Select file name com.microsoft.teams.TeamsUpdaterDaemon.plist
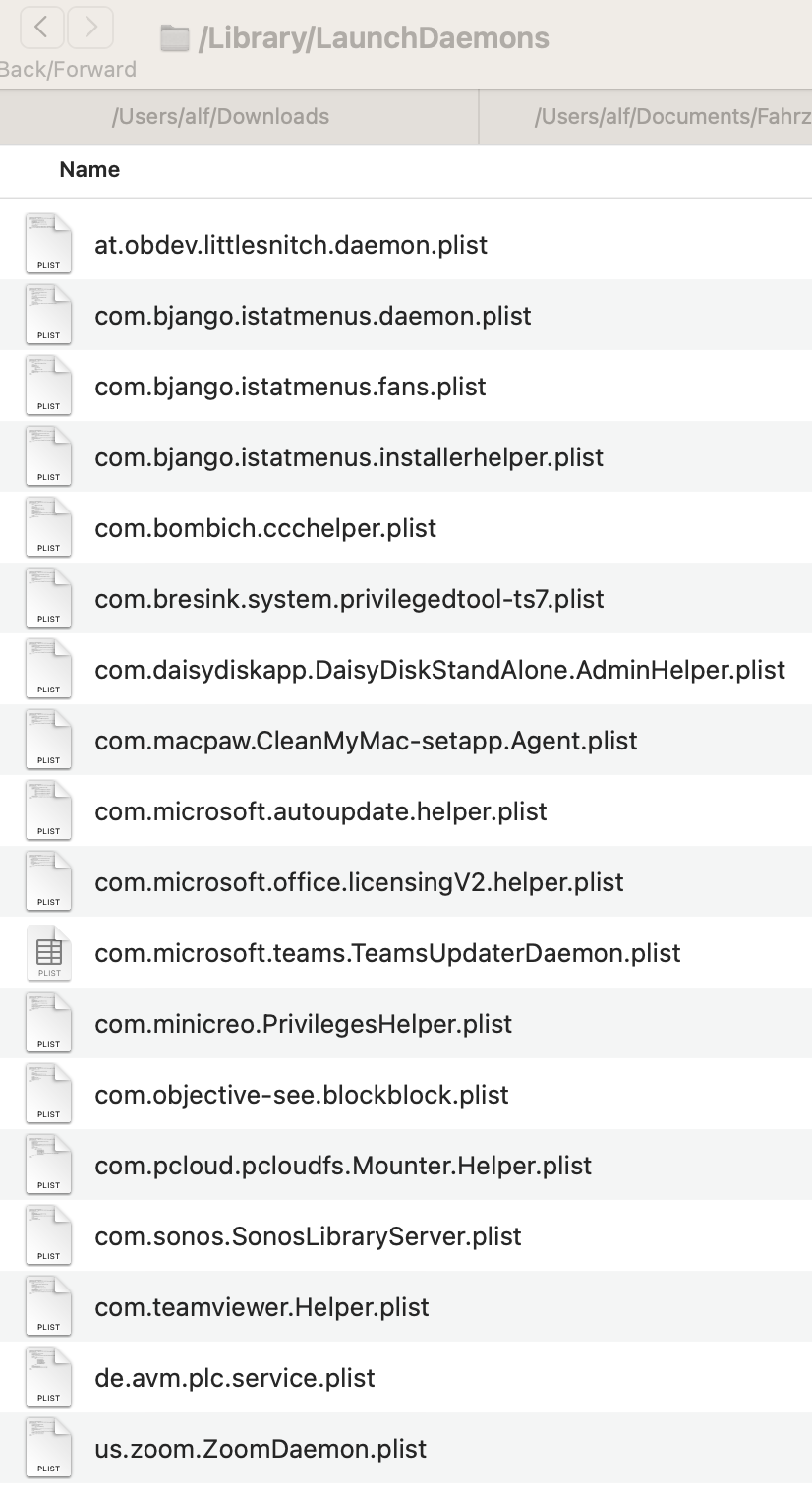This screenshot has height=1499, width=812. click(387, 953)
